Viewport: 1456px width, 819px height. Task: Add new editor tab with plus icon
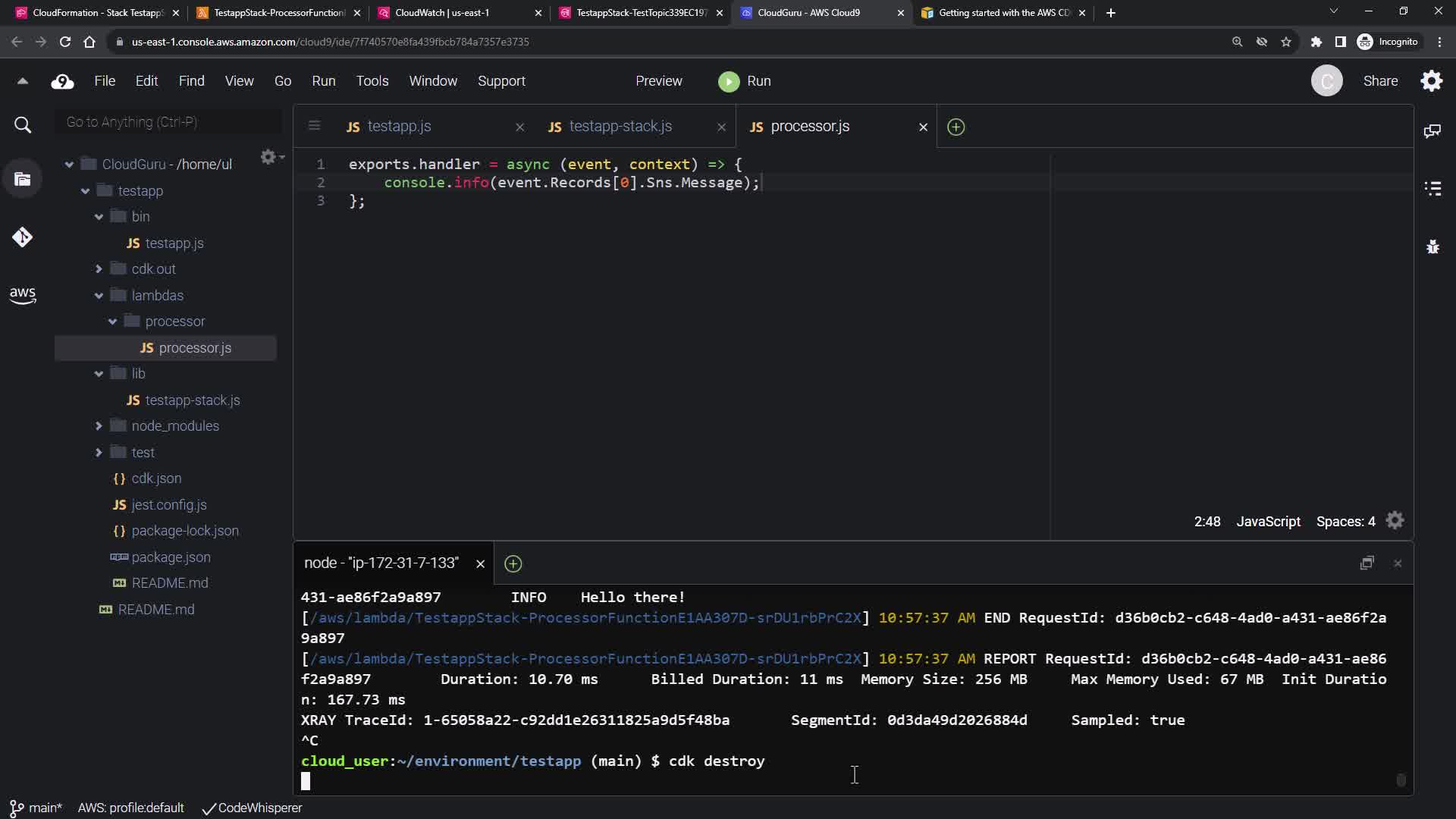click(955, 127)
